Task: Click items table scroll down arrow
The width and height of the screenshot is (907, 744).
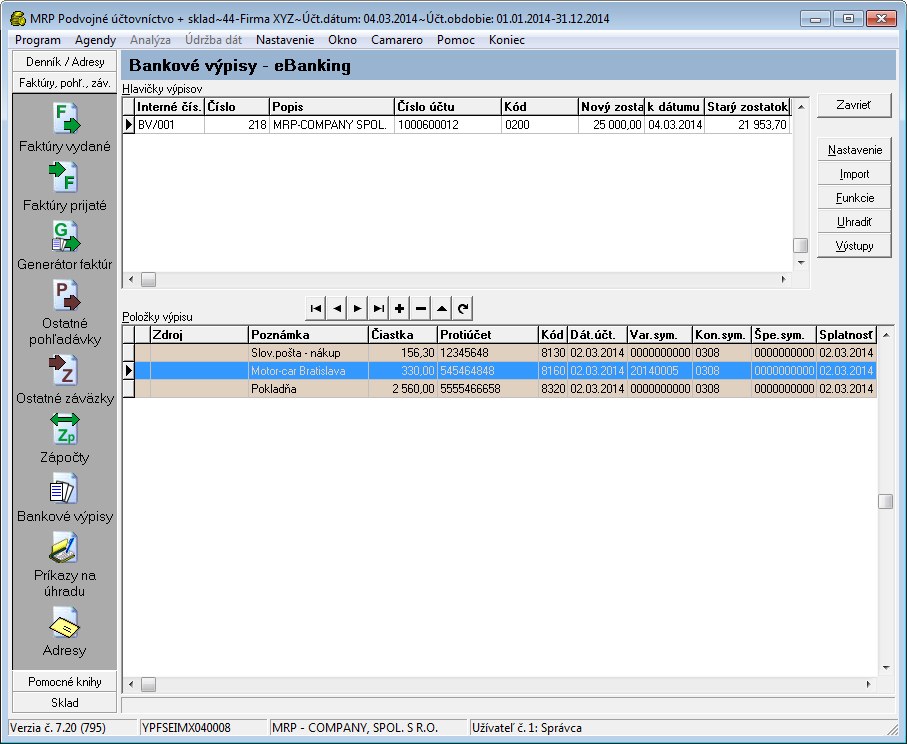Action: point(886,668)
